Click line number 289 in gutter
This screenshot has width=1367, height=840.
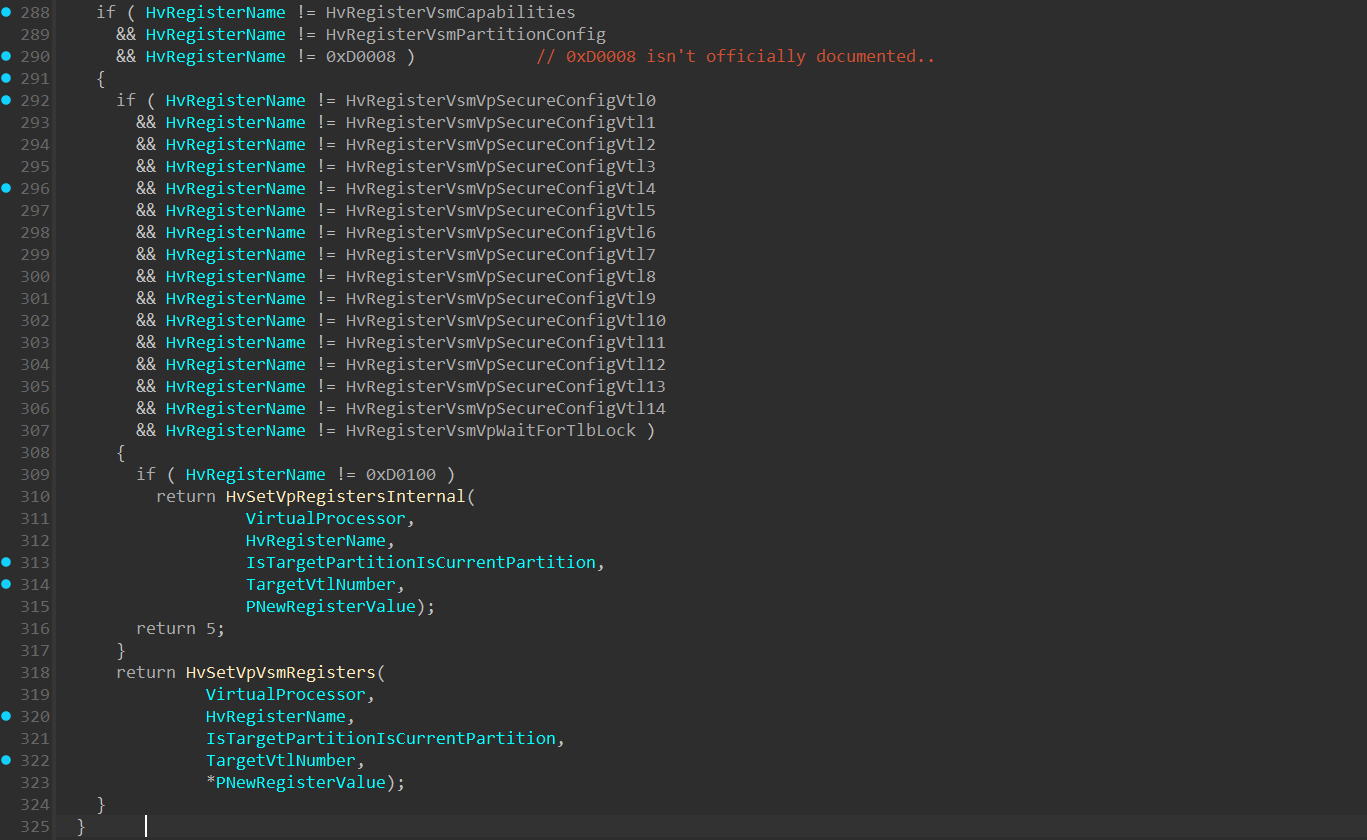pyautogui.click(x=34, y=34)
